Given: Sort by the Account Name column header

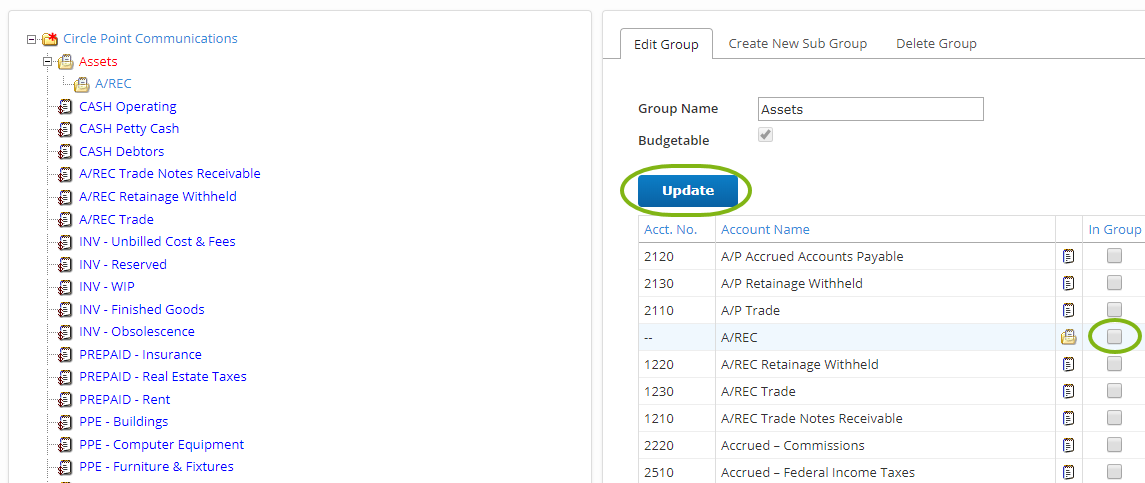Looking at the screenshot, I should tap(765, 229).
